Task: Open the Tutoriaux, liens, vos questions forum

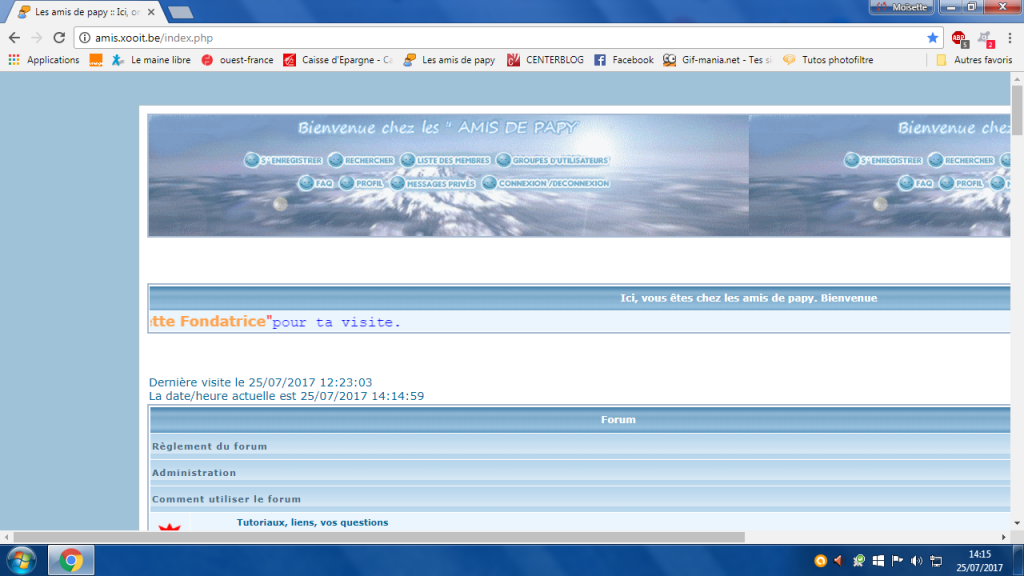Action: pos(312,522)
